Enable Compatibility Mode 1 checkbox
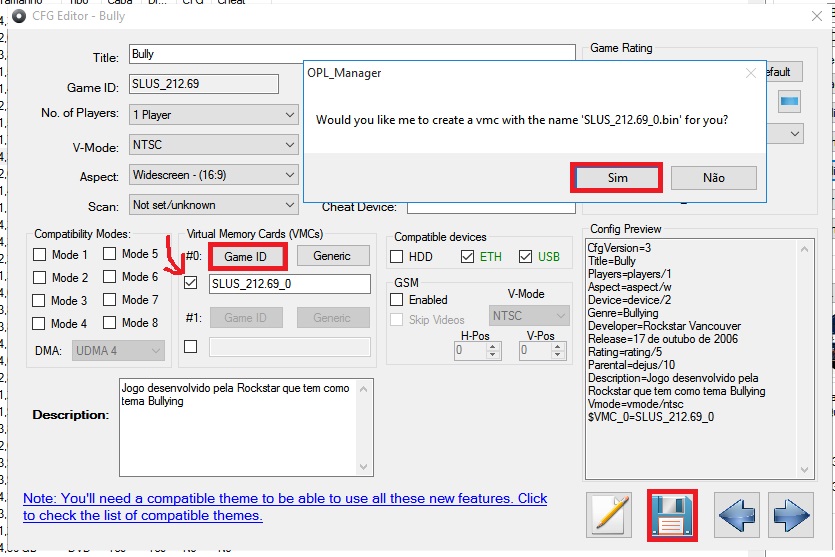Screen dimensions: 835x557 (40, 255)
